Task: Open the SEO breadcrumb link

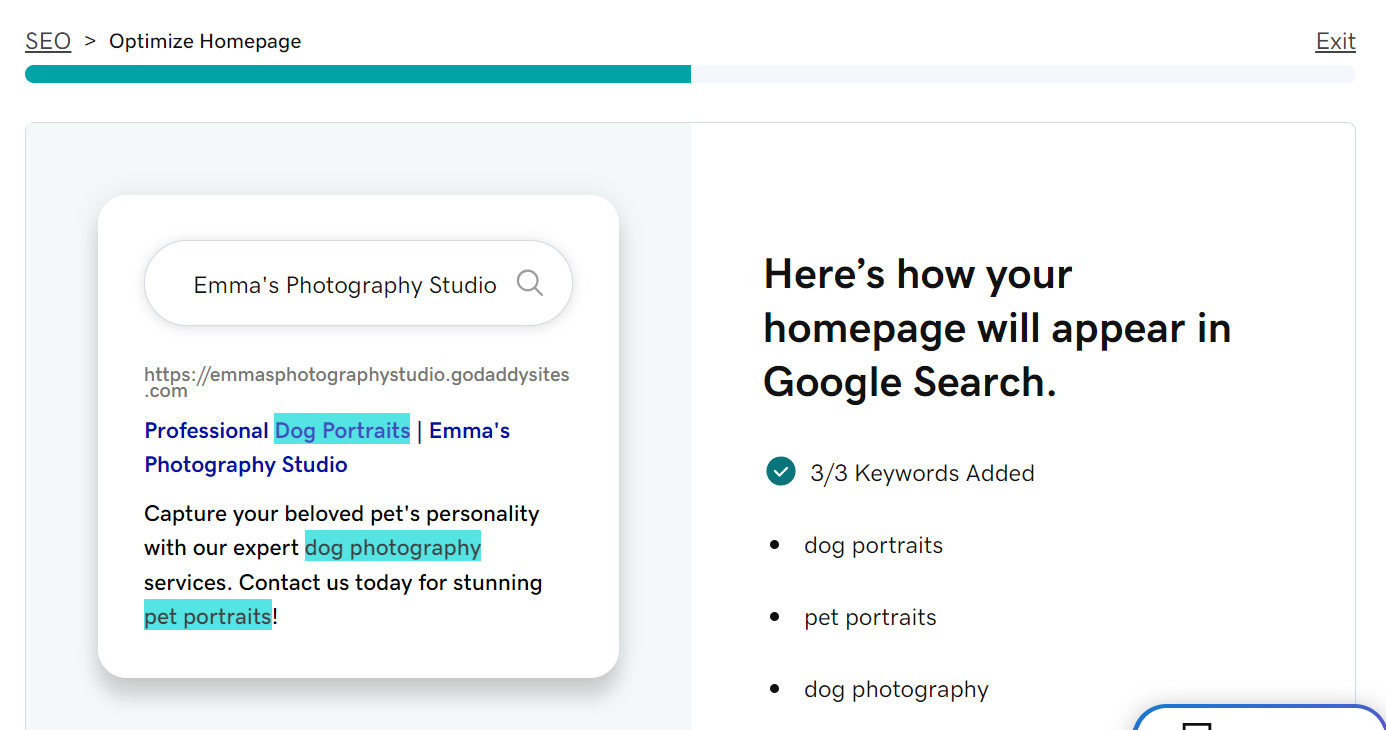Action: coord(48,41)
